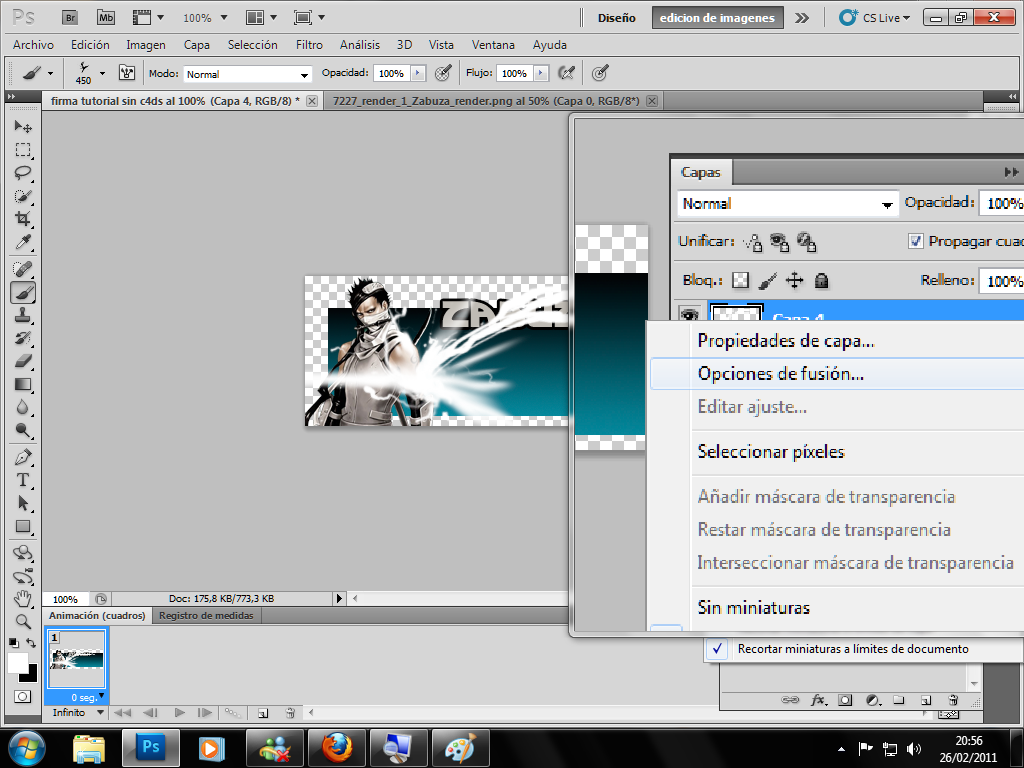This screenshot has width=1024, height=768.
Task: Select the Move tool
Action: [23, 126]
